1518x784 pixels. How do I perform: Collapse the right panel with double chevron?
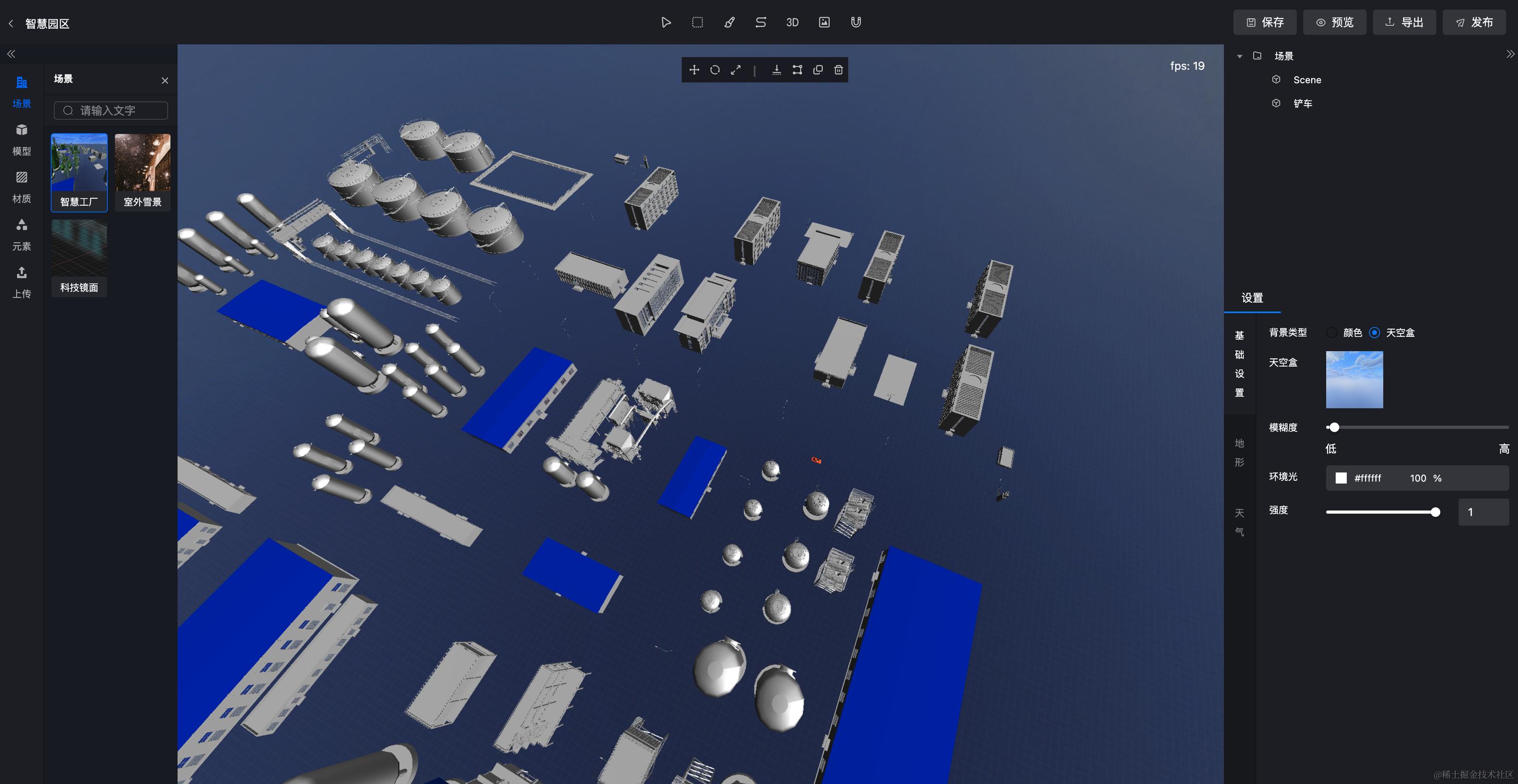[1510, 54]
